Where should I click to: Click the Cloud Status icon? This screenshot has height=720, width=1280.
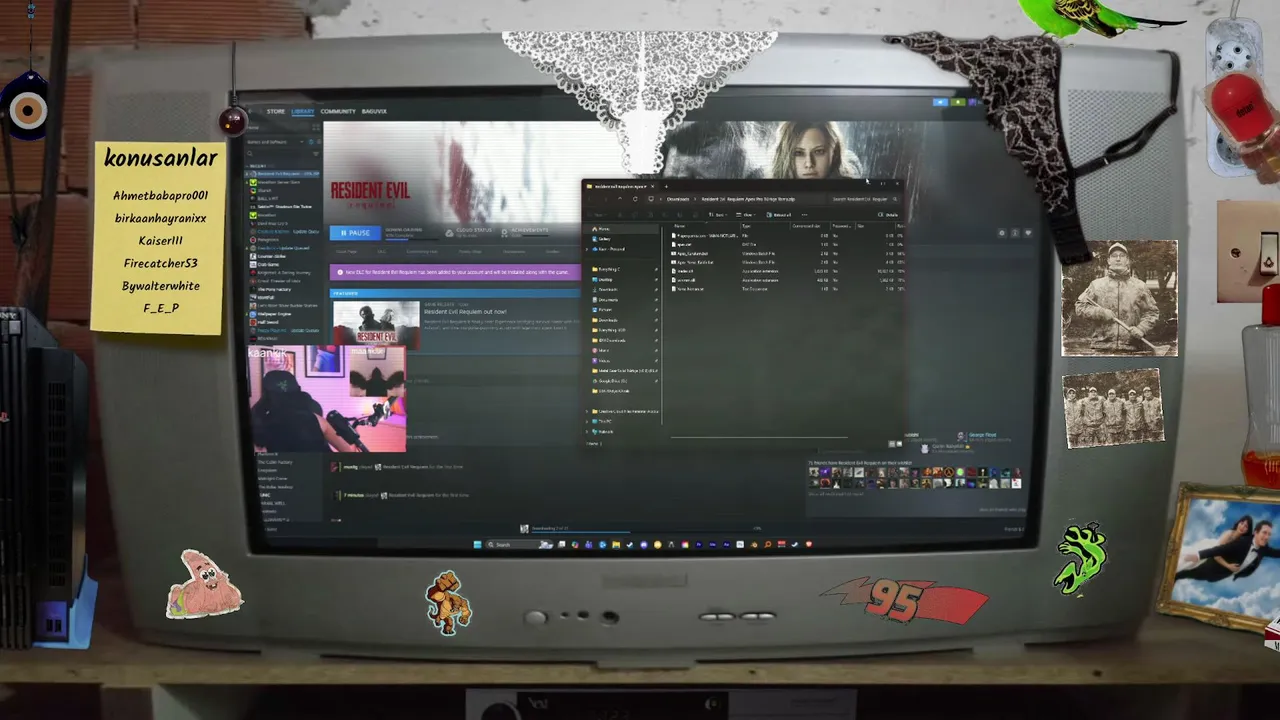450,233
